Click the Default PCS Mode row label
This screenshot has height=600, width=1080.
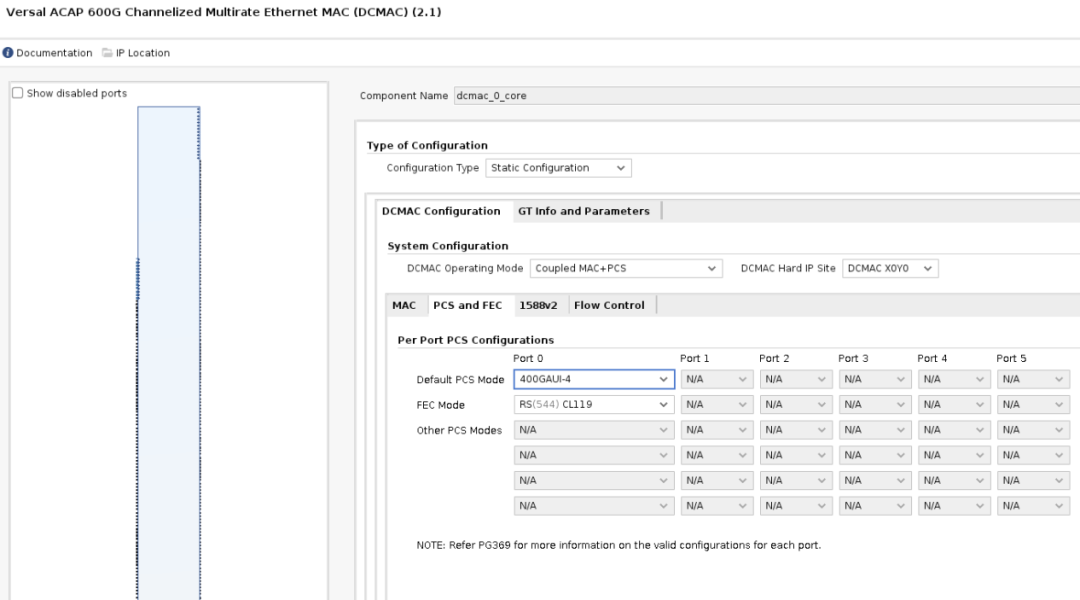point(460,380)
